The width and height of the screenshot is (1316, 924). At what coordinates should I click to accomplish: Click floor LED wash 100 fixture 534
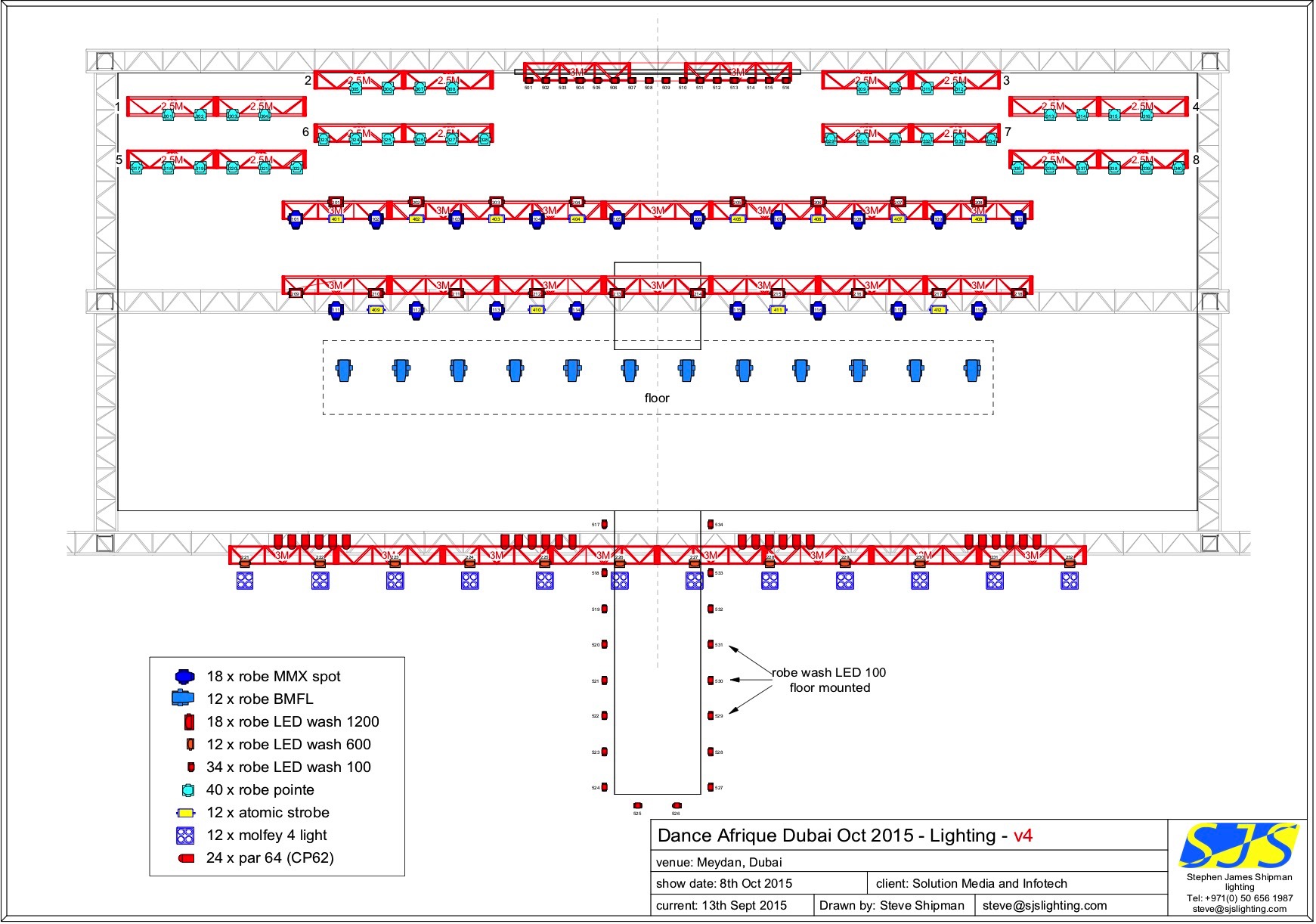pos(711,524)
